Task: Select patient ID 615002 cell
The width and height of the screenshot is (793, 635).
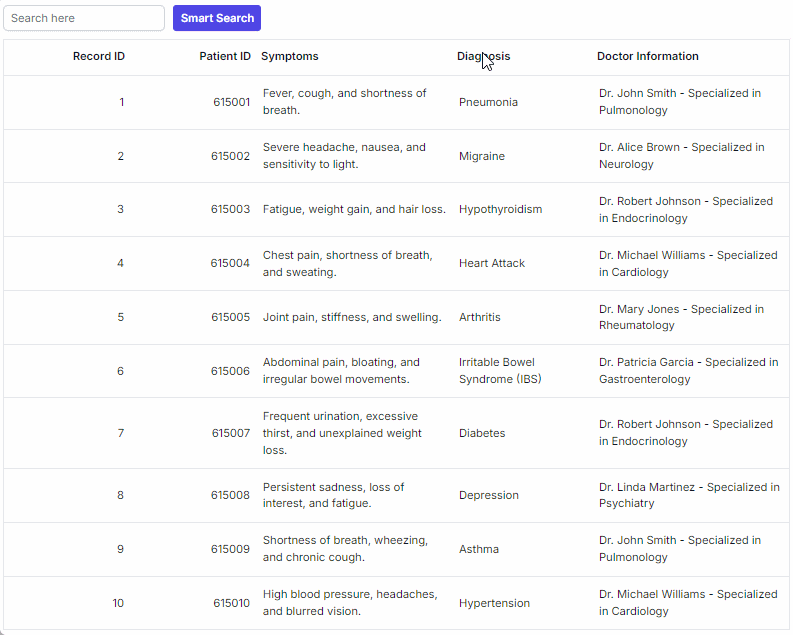Action: tap(231, 156)
